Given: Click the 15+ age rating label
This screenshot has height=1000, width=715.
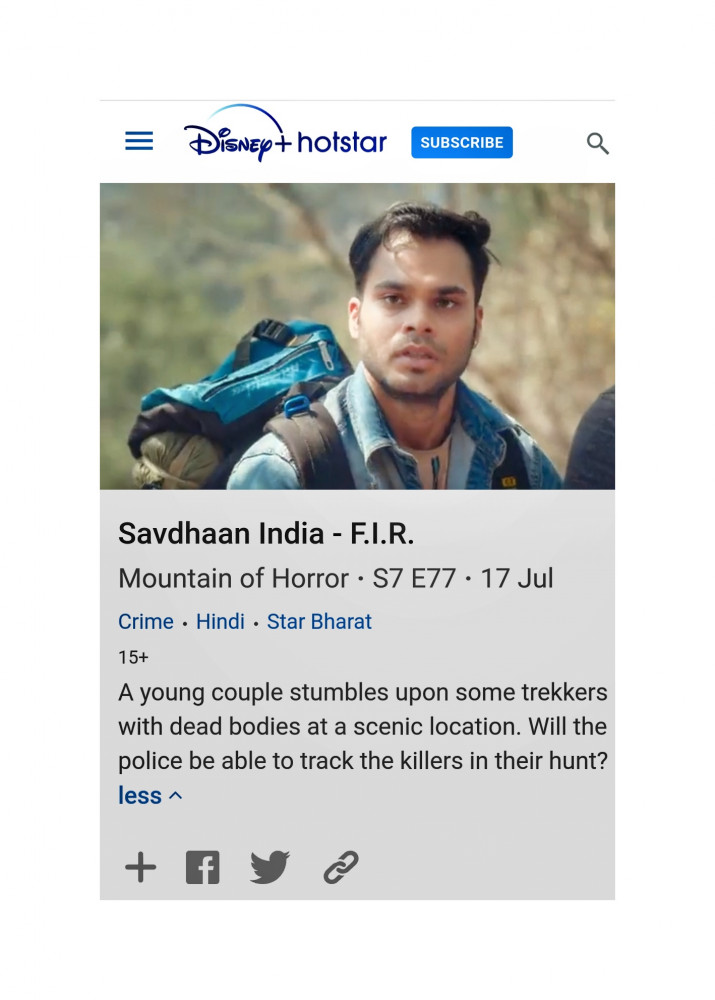Looking at the screenshot, I should point(133,658).
